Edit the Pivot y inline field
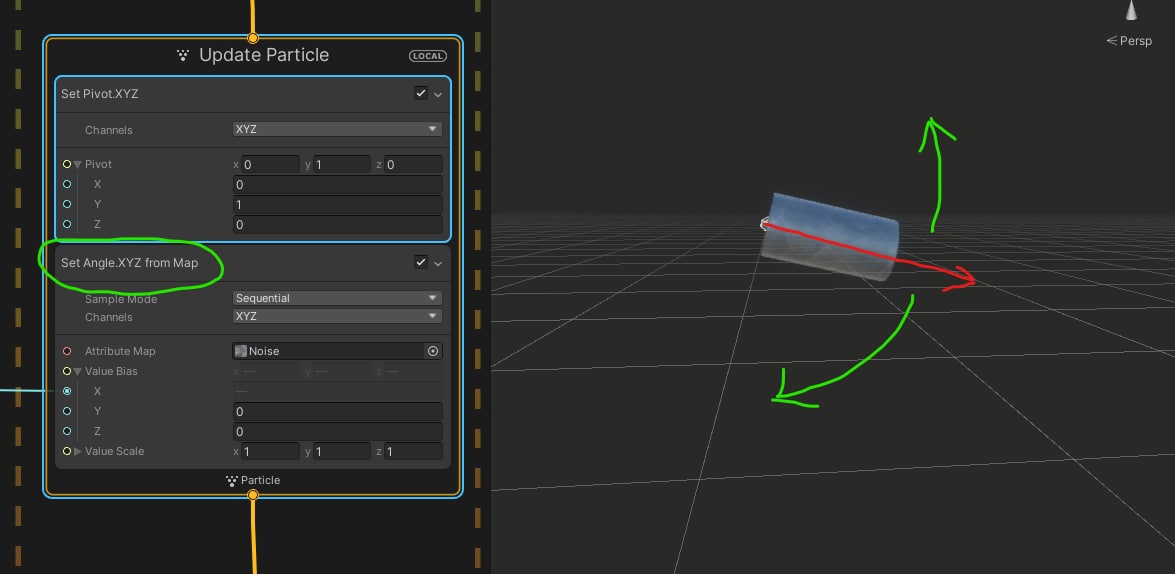The width and height of the screenshot is (1175, 574). coord(341,164)
